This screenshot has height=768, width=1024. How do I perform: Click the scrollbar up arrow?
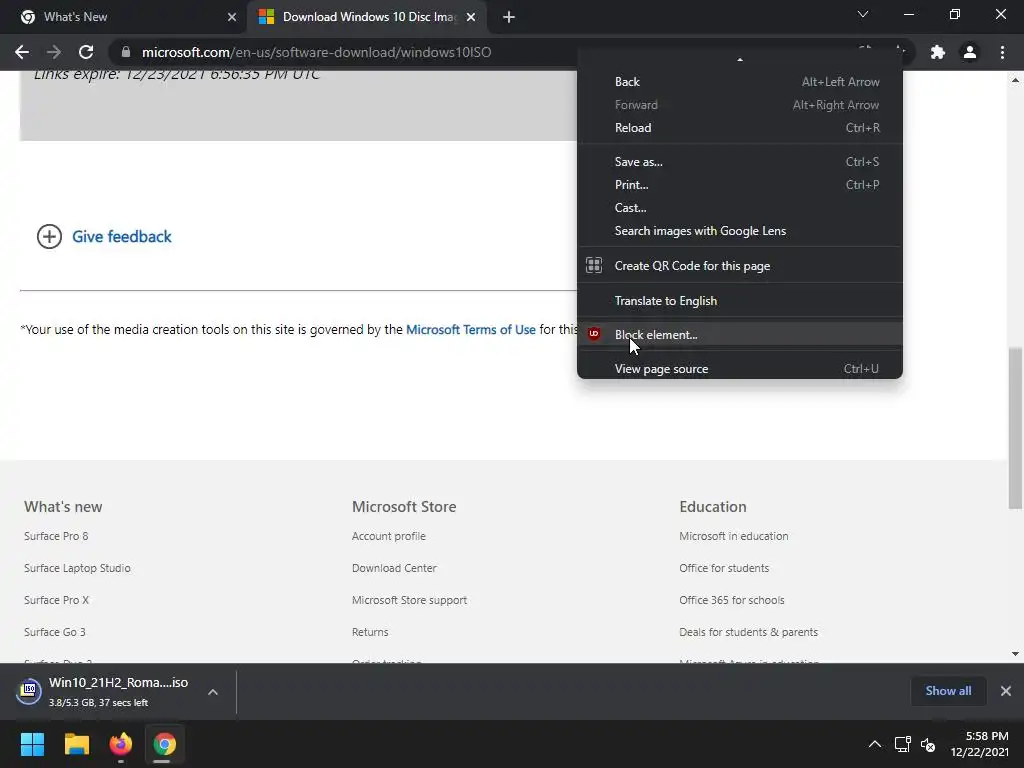tap(1015, 80)
